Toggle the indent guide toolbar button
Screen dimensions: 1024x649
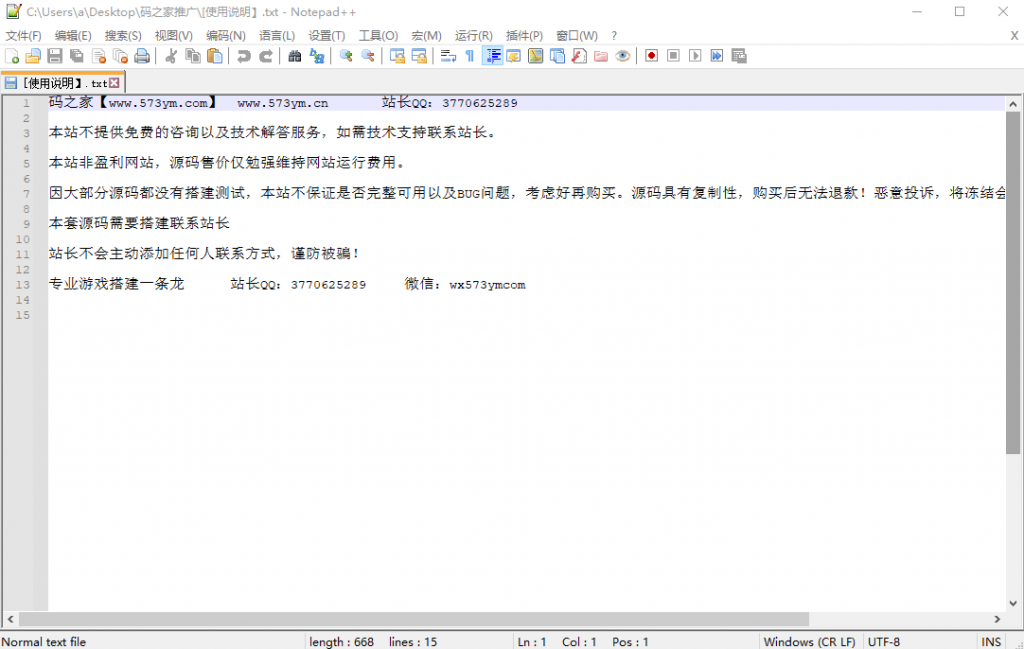pos(492,56)
